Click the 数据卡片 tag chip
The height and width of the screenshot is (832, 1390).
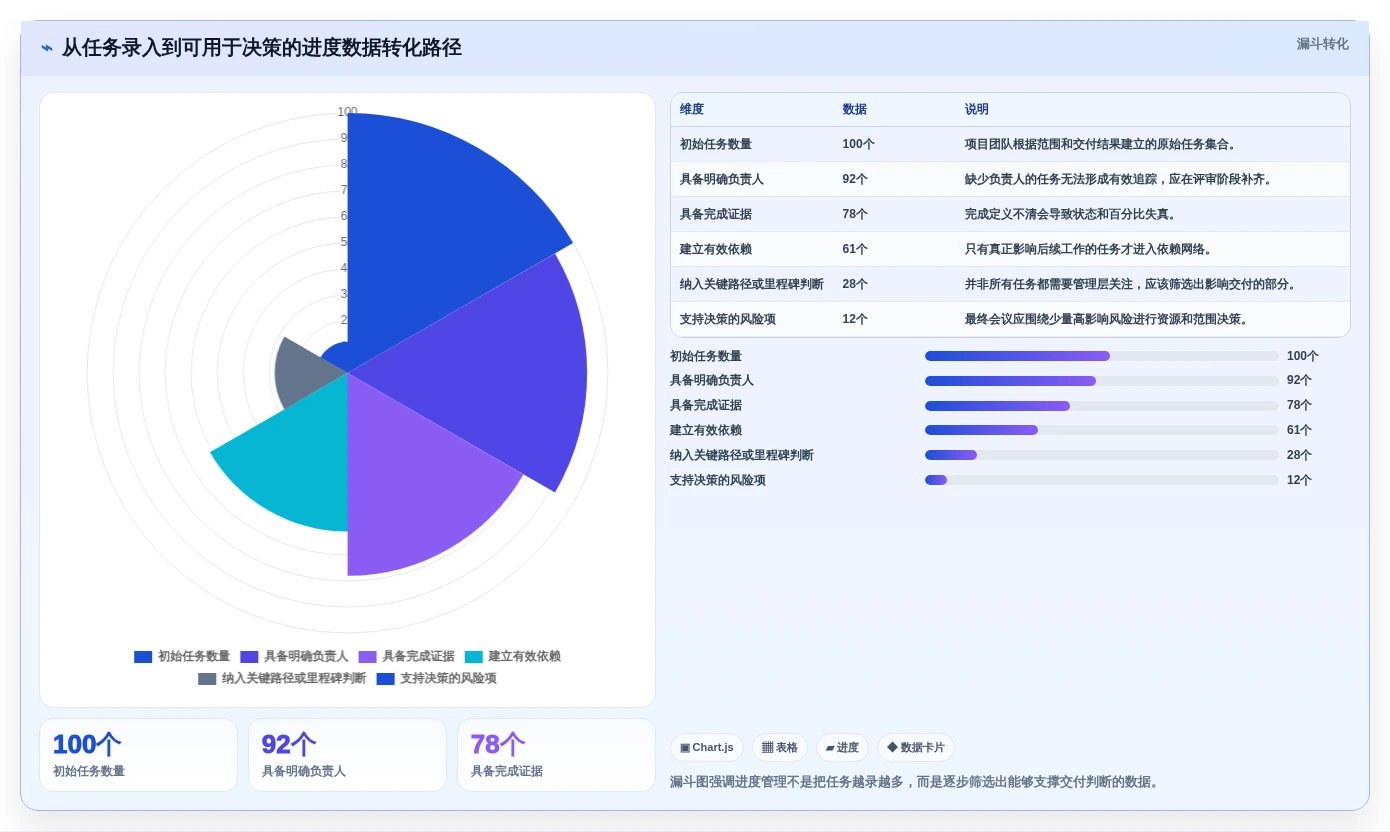pyautogui.click(x=915, y=747)
